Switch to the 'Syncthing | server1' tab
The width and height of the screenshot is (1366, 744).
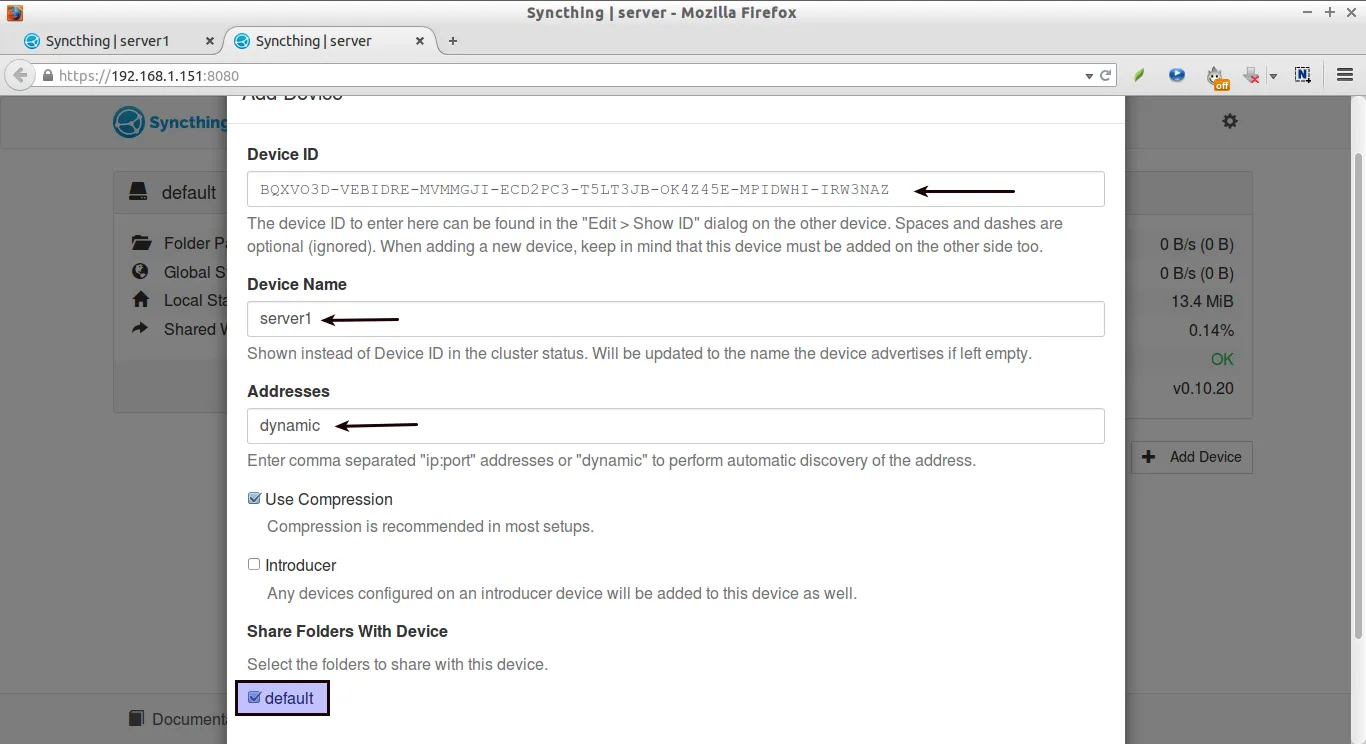point(108,41)
